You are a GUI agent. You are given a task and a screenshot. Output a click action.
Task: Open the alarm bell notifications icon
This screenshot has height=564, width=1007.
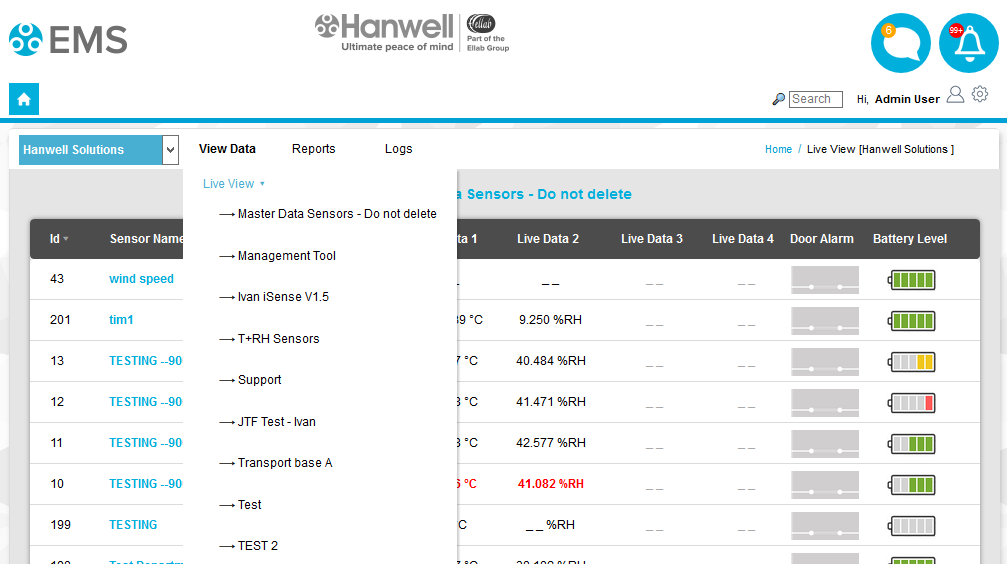click(x=968, y=43)
